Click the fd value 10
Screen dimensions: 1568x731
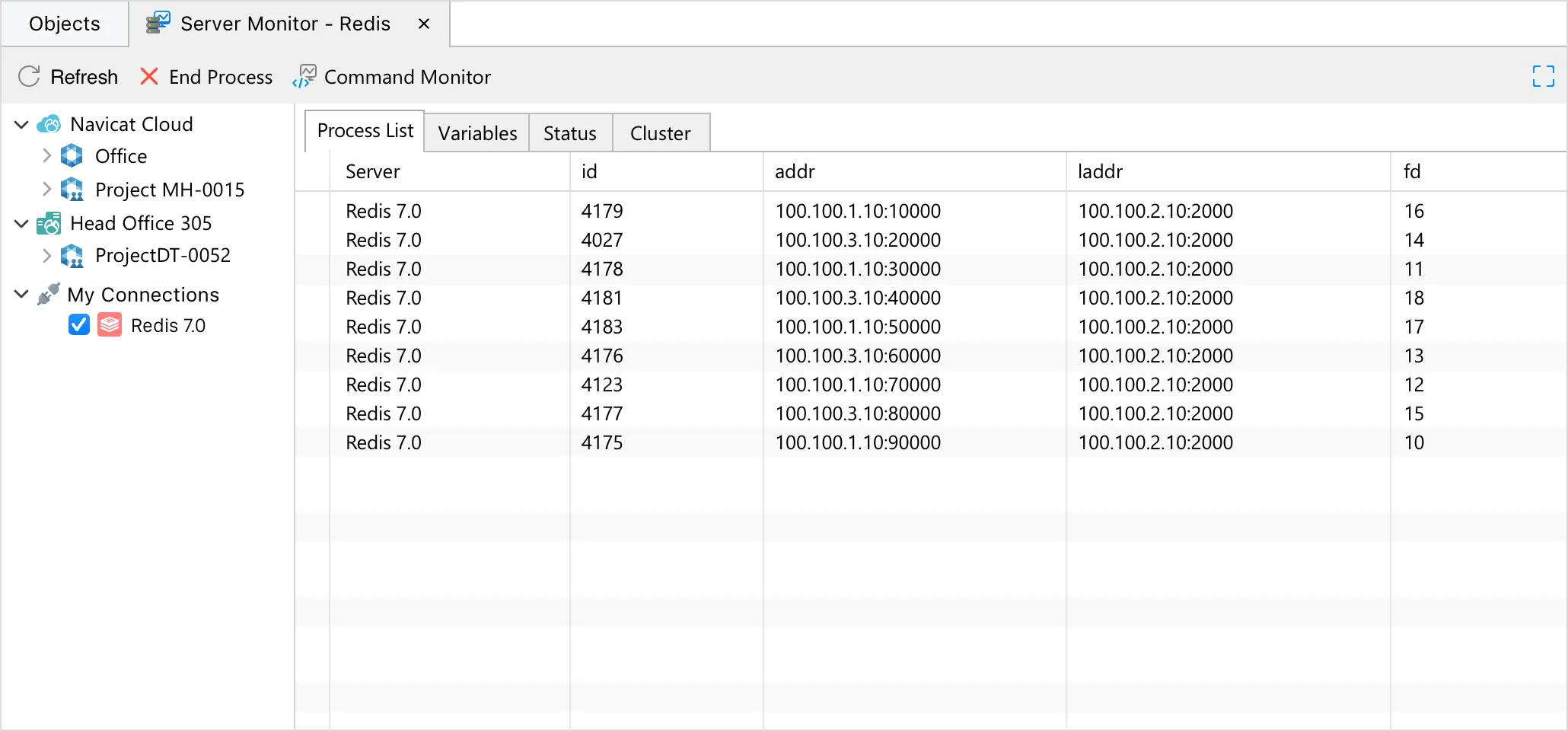click(1414, 442)
